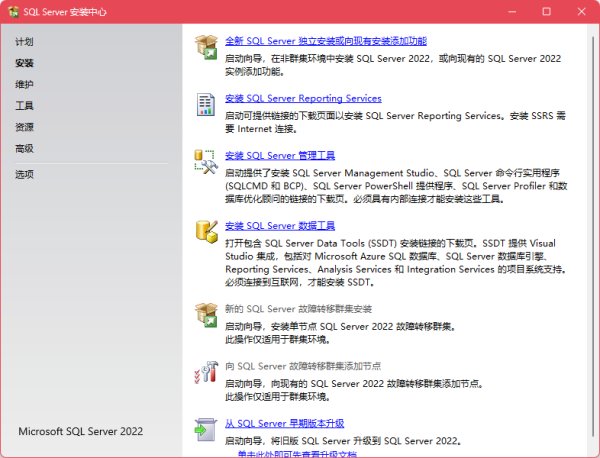
Task: Open 从 SQL Server 早期版本升级 link
Action: [284, 424]
